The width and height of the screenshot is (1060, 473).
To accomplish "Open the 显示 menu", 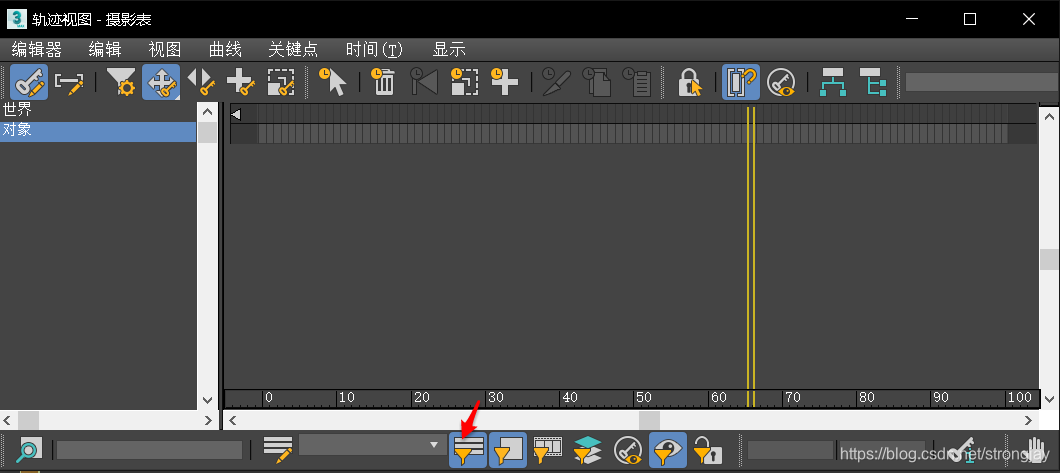I will pyautogui.click(x=449, y=49).
